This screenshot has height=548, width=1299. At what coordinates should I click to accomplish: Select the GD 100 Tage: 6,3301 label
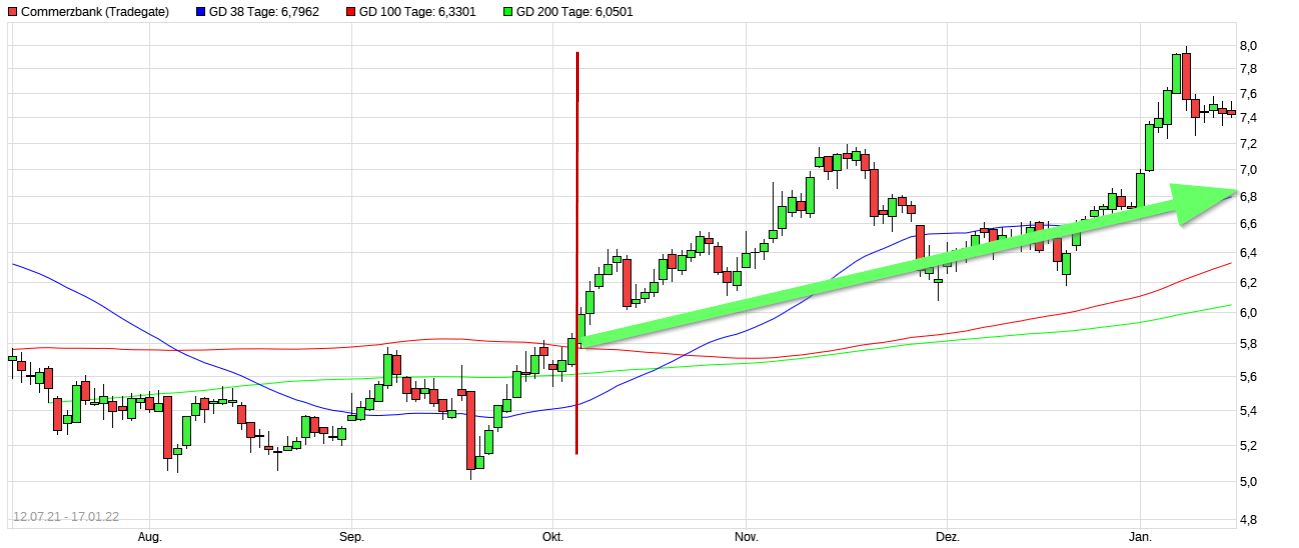pos(419,12)
